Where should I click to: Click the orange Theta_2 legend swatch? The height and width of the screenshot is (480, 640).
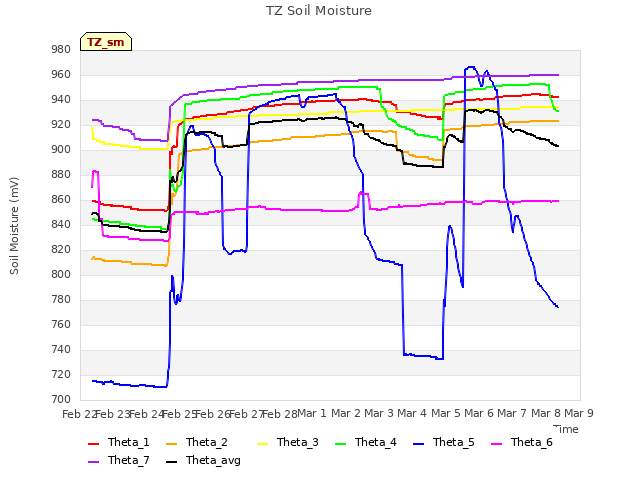172,444
